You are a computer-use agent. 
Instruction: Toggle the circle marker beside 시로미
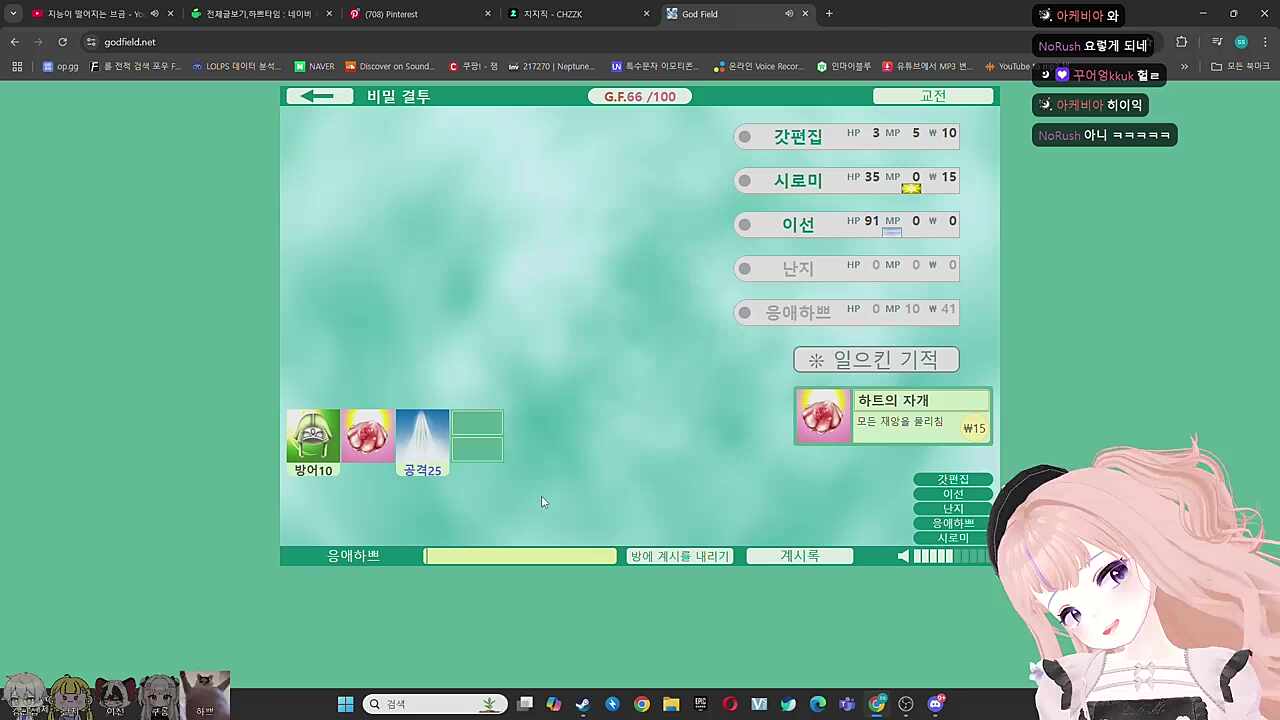[745, 181]
